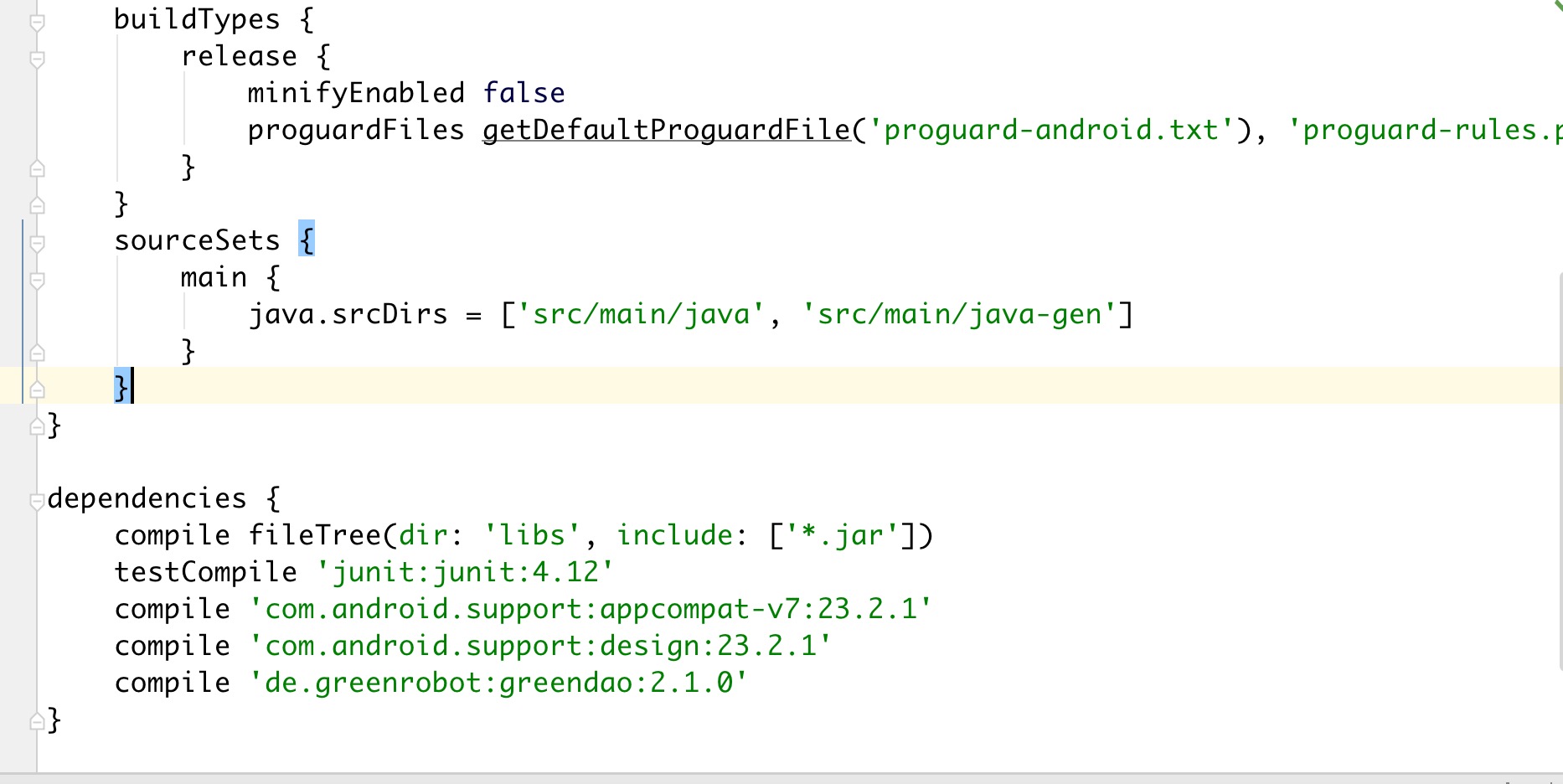Click fold-end marker at dependencies closing brace

(37, 720)
